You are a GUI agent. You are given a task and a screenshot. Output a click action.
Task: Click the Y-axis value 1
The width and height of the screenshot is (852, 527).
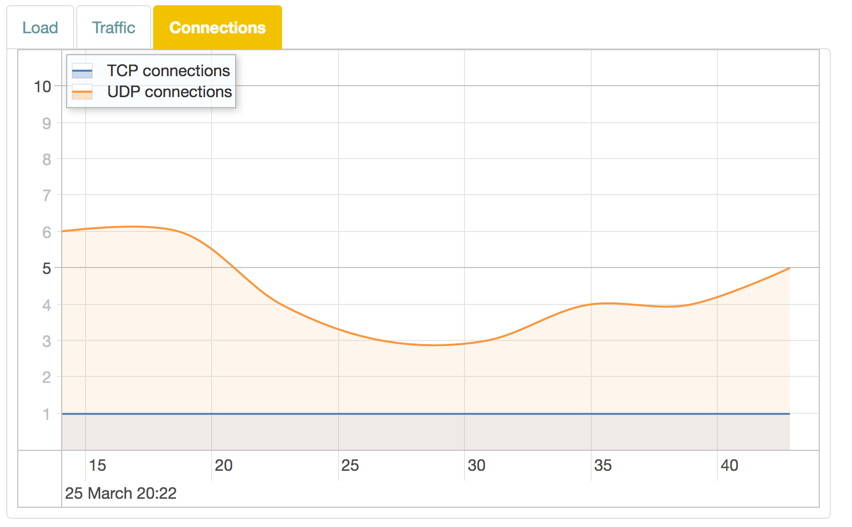(x=45, y=414)
